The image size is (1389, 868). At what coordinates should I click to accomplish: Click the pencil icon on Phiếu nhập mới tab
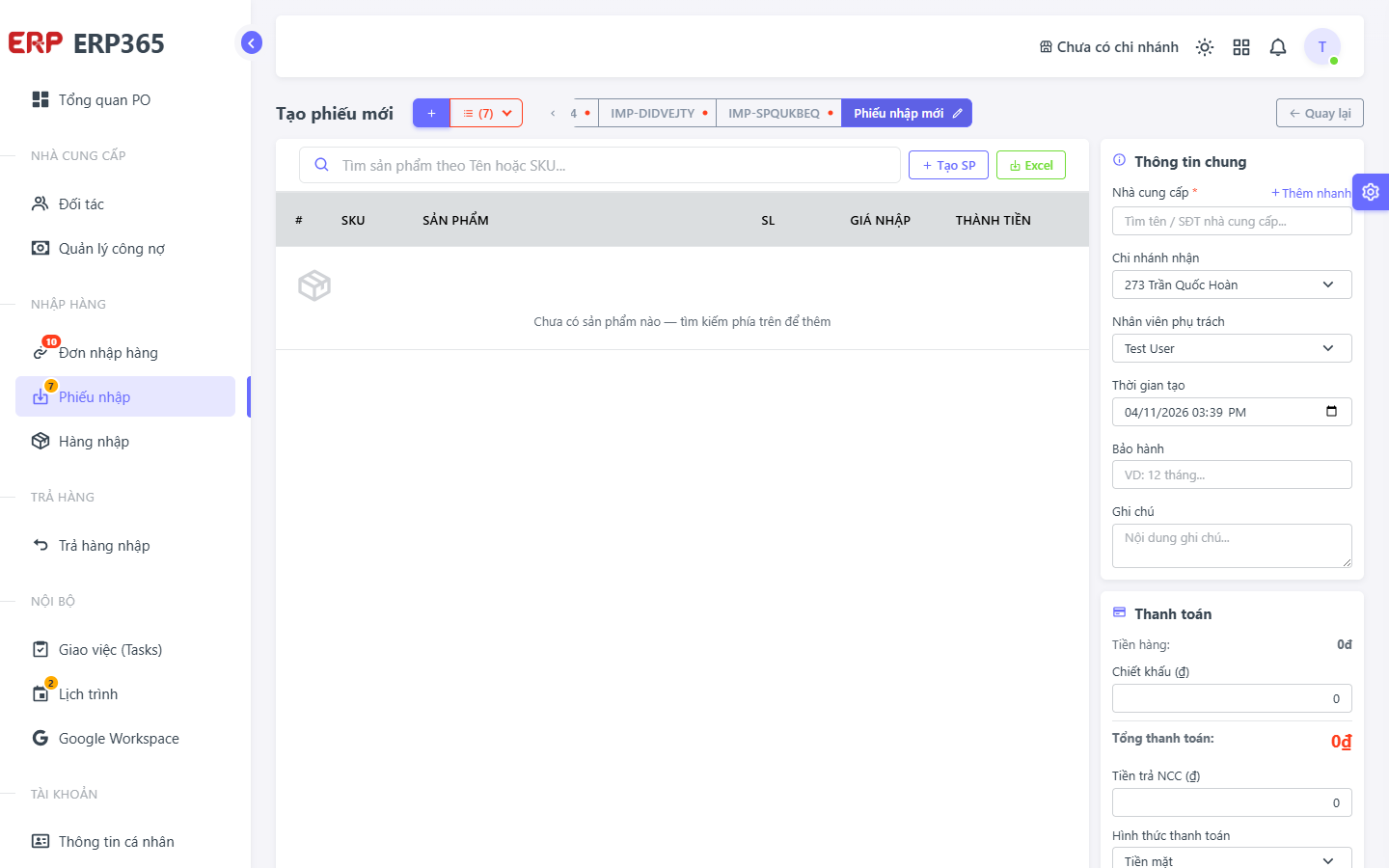click(x=958, y=113)
